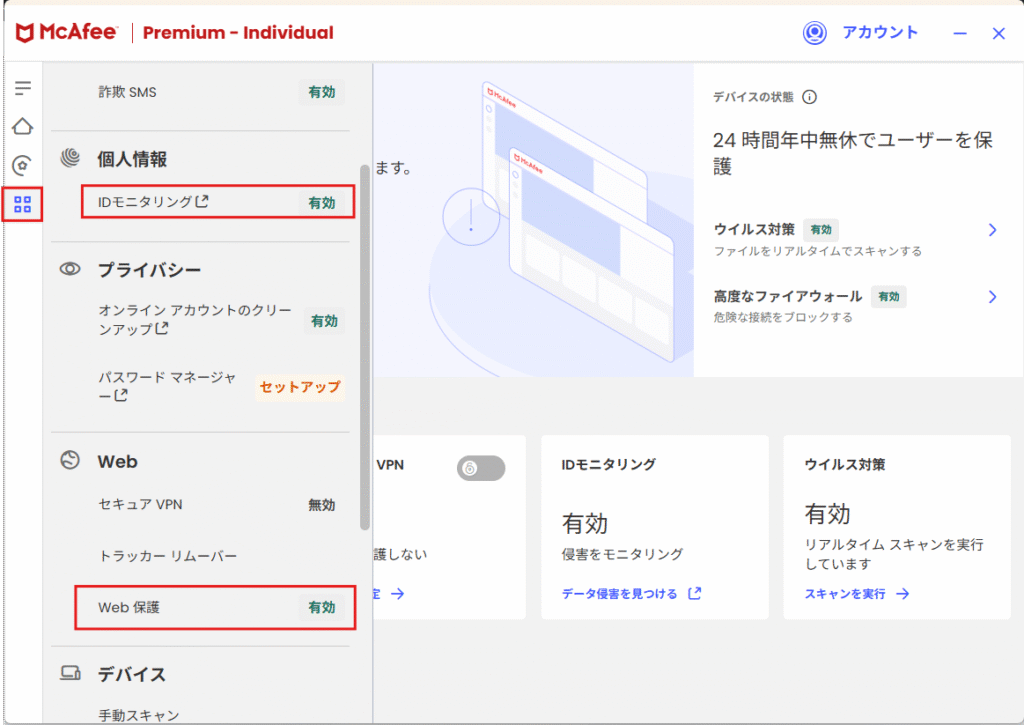Click the external link icon after オンライン アカウントのクリーンアップ
This screenshot has height=725, width=1024.
[x=161, y=329]
